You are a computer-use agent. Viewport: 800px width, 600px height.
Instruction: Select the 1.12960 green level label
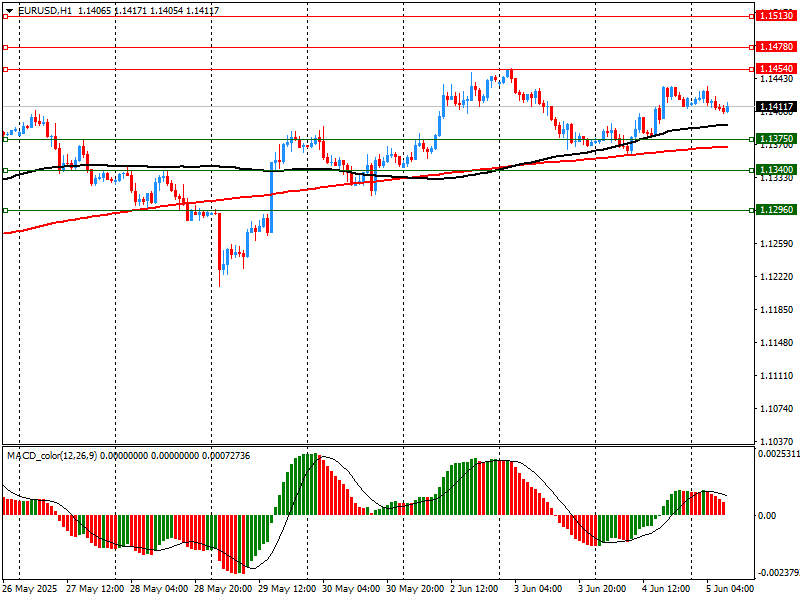click(x=776, y=210)
